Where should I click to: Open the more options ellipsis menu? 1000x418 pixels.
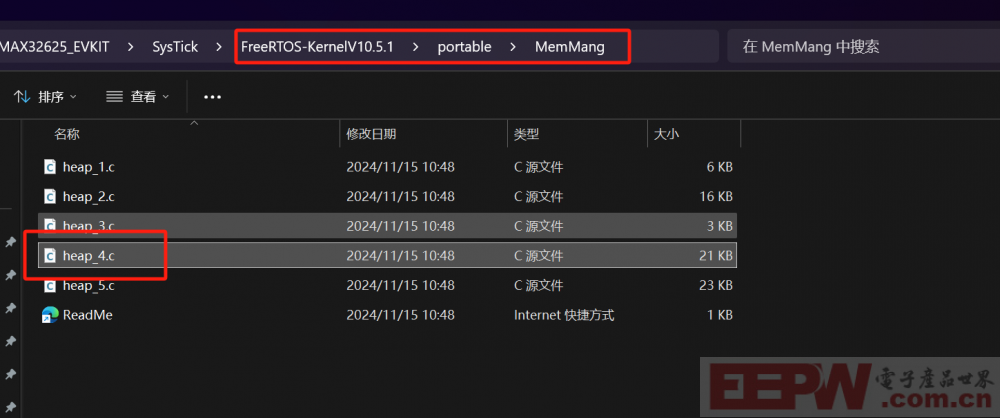[212, 97]
